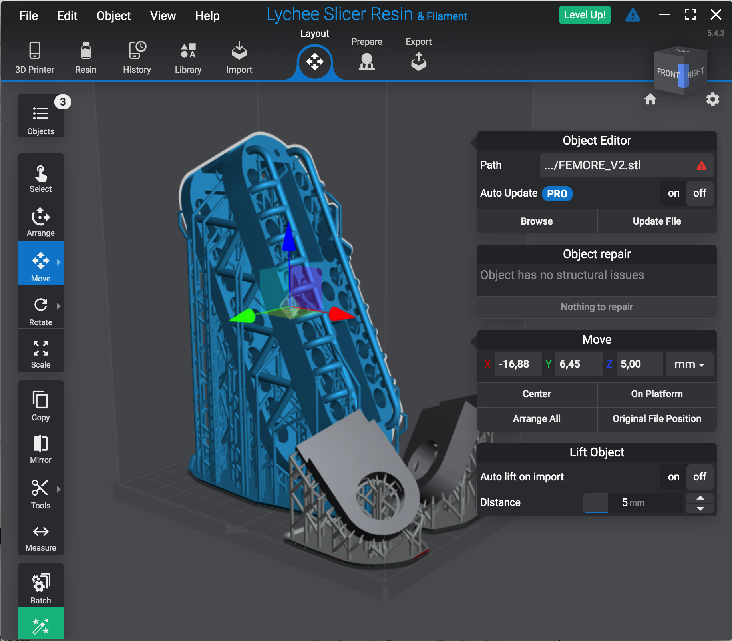Click the Level Up! button
This screenshot has height=641, width=732.
click(x=584, y=14)
